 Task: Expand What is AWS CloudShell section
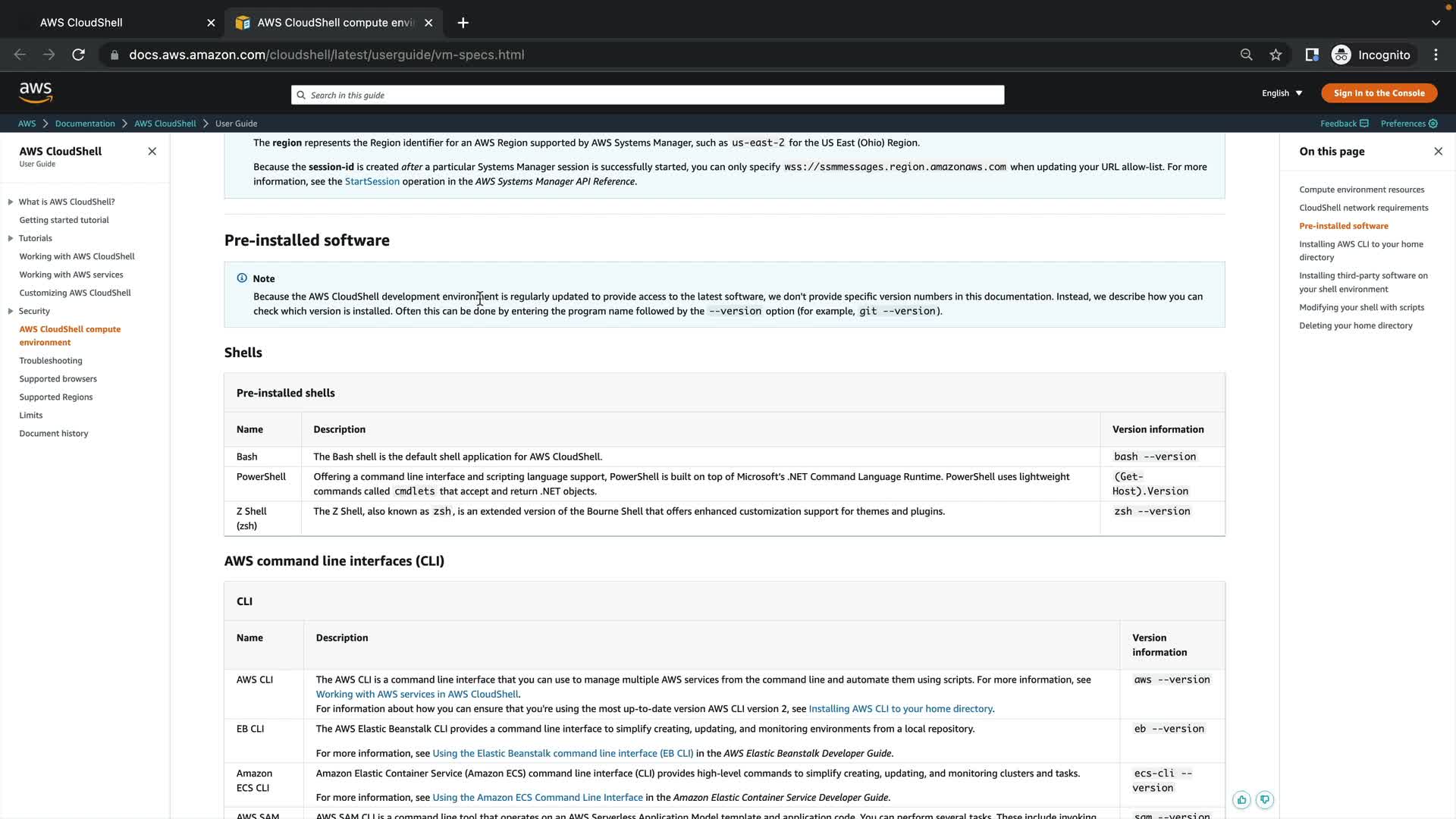11,202
